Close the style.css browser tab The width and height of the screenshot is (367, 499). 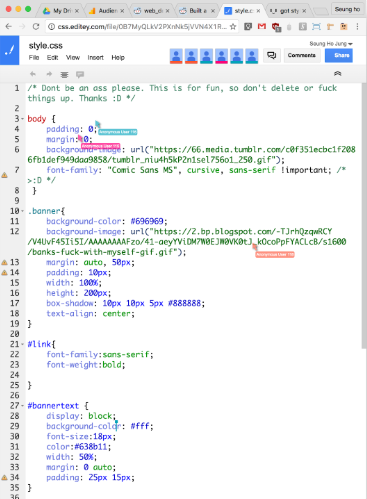[258, 11]
